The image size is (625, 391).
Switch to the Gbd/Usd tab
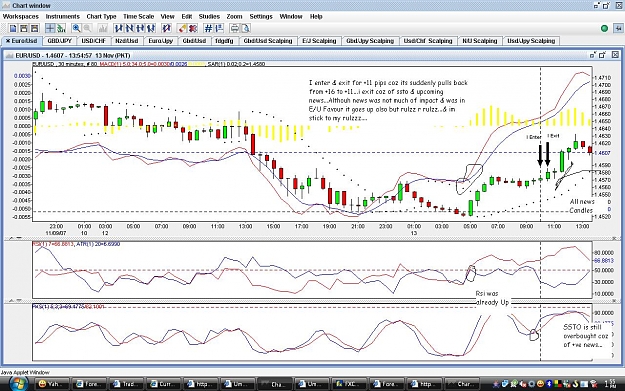click(194, 41)
